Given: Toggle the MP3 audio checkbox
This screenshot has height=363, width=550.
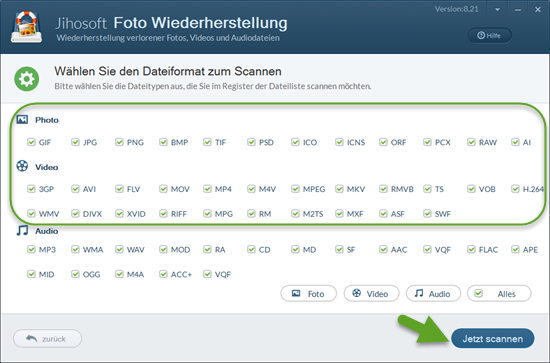Looking at the screenshot, I should click(31, 249).
